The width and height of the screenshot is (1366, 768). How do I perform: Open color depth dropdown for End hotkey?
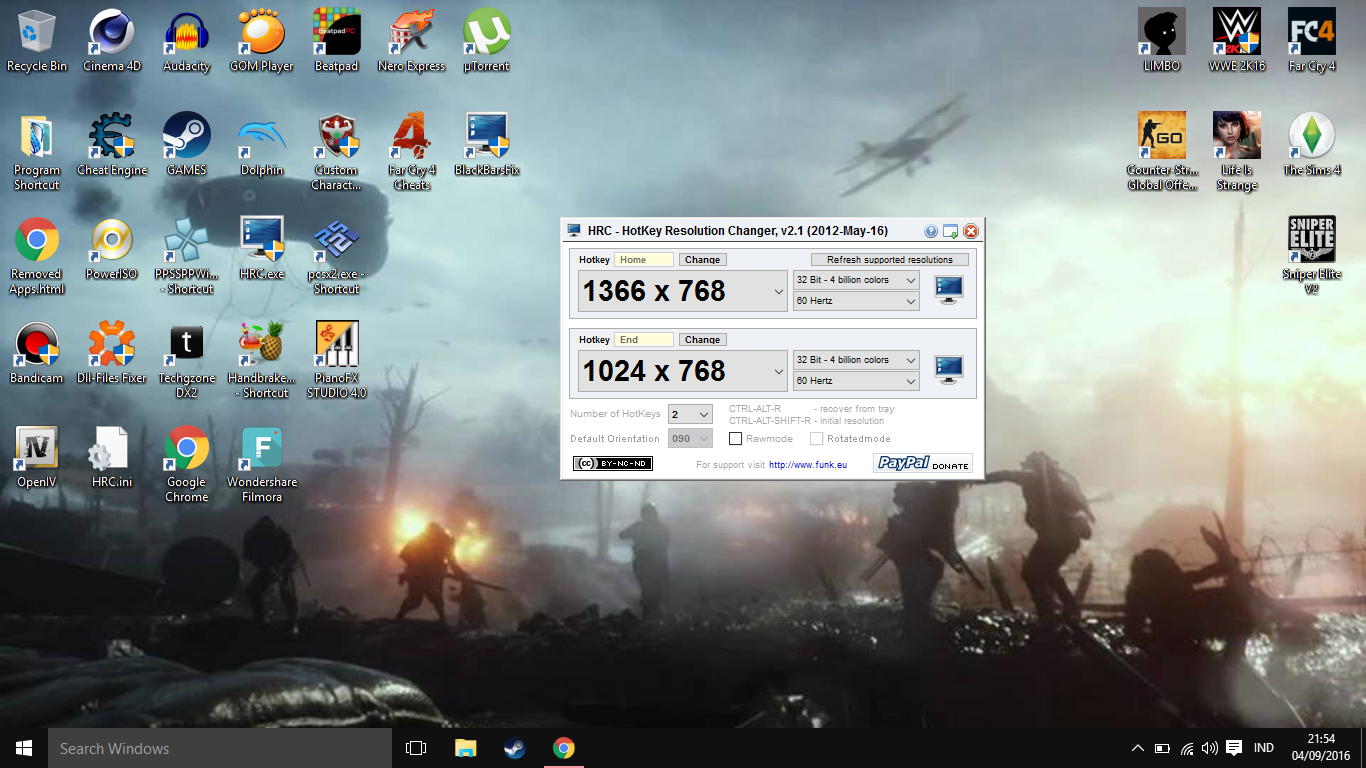coord(856,360)
